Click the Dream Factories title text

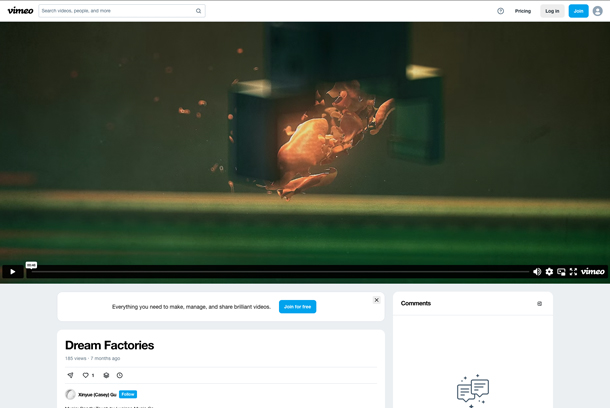point(109,345)
